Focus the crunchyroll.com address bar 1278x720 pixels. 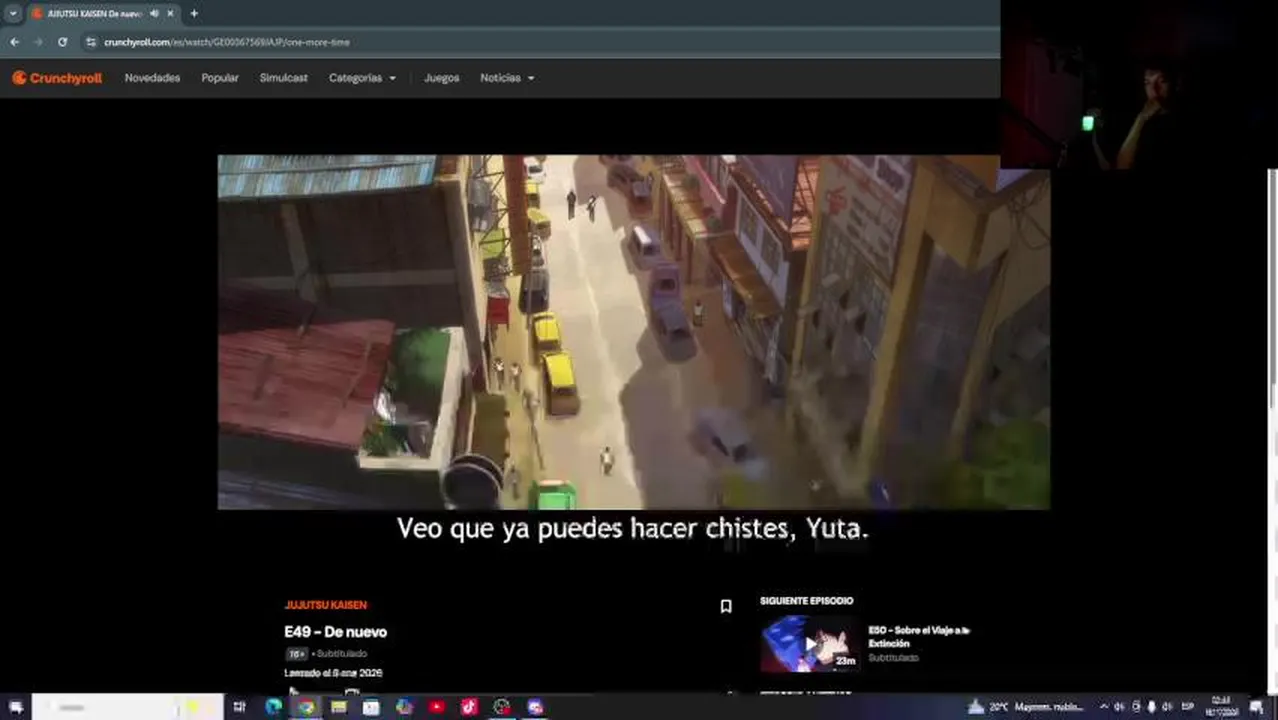[x=540, y=42]
